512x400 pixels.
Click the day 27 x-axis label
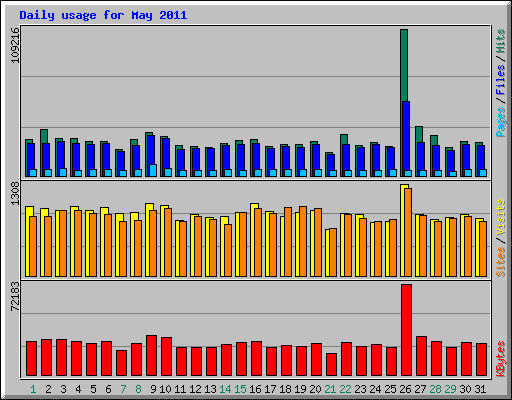point(420,389)
